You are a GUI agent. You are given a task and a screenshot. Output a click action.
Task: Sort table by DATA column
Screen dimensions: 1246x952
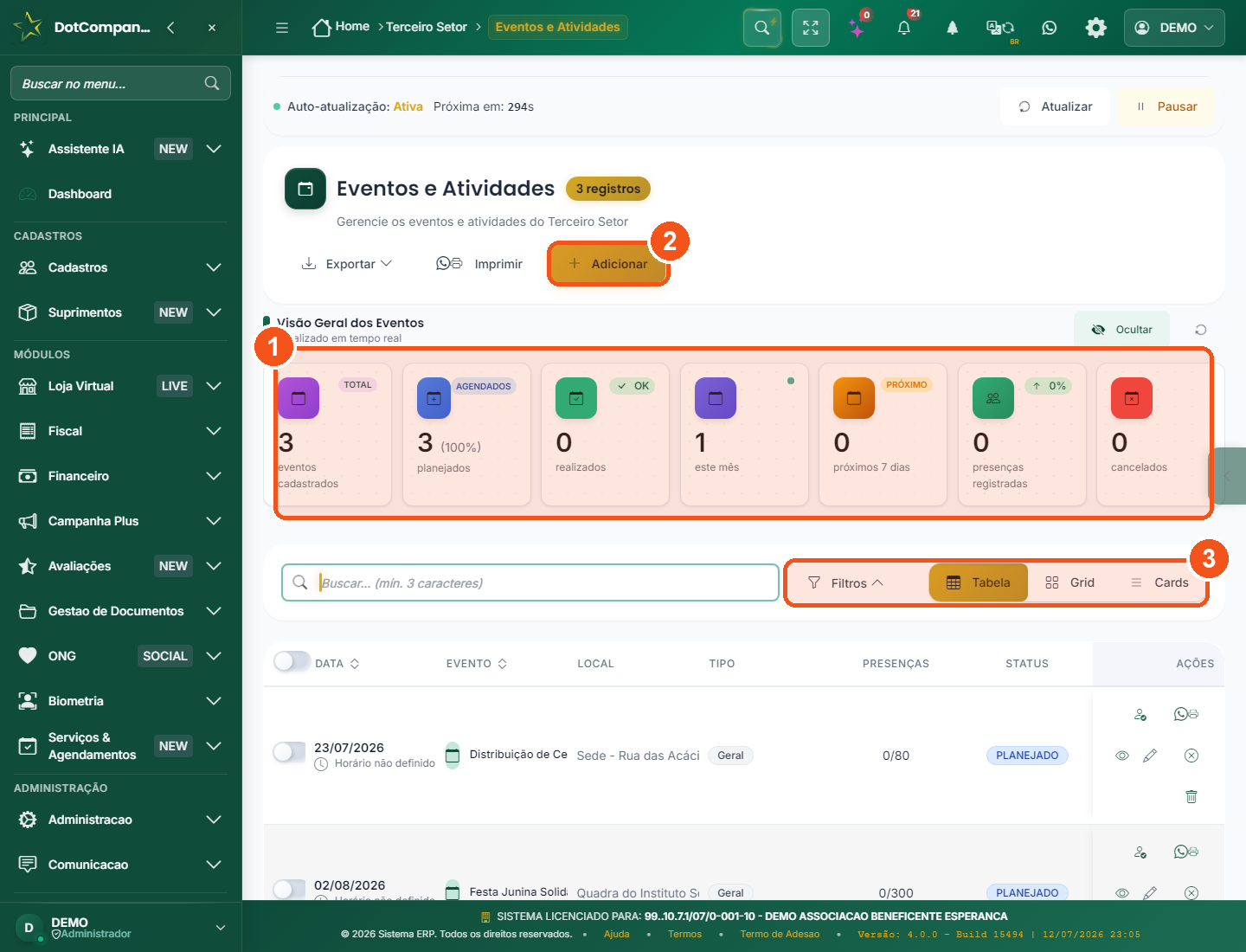click(337, 664)
